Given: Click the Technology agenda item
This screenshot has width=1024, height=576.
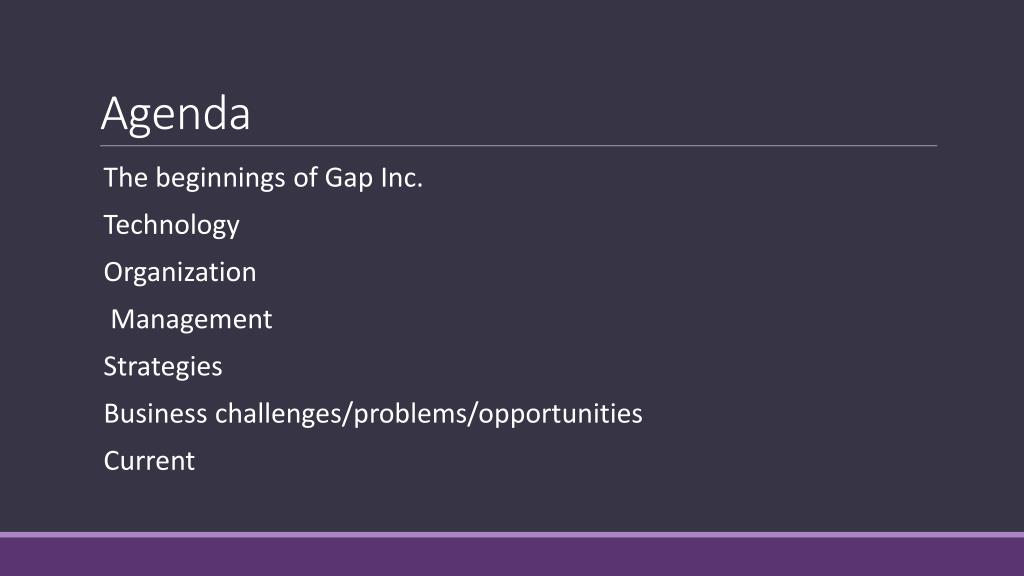Looking at the screenshot, I should [172, 225].
